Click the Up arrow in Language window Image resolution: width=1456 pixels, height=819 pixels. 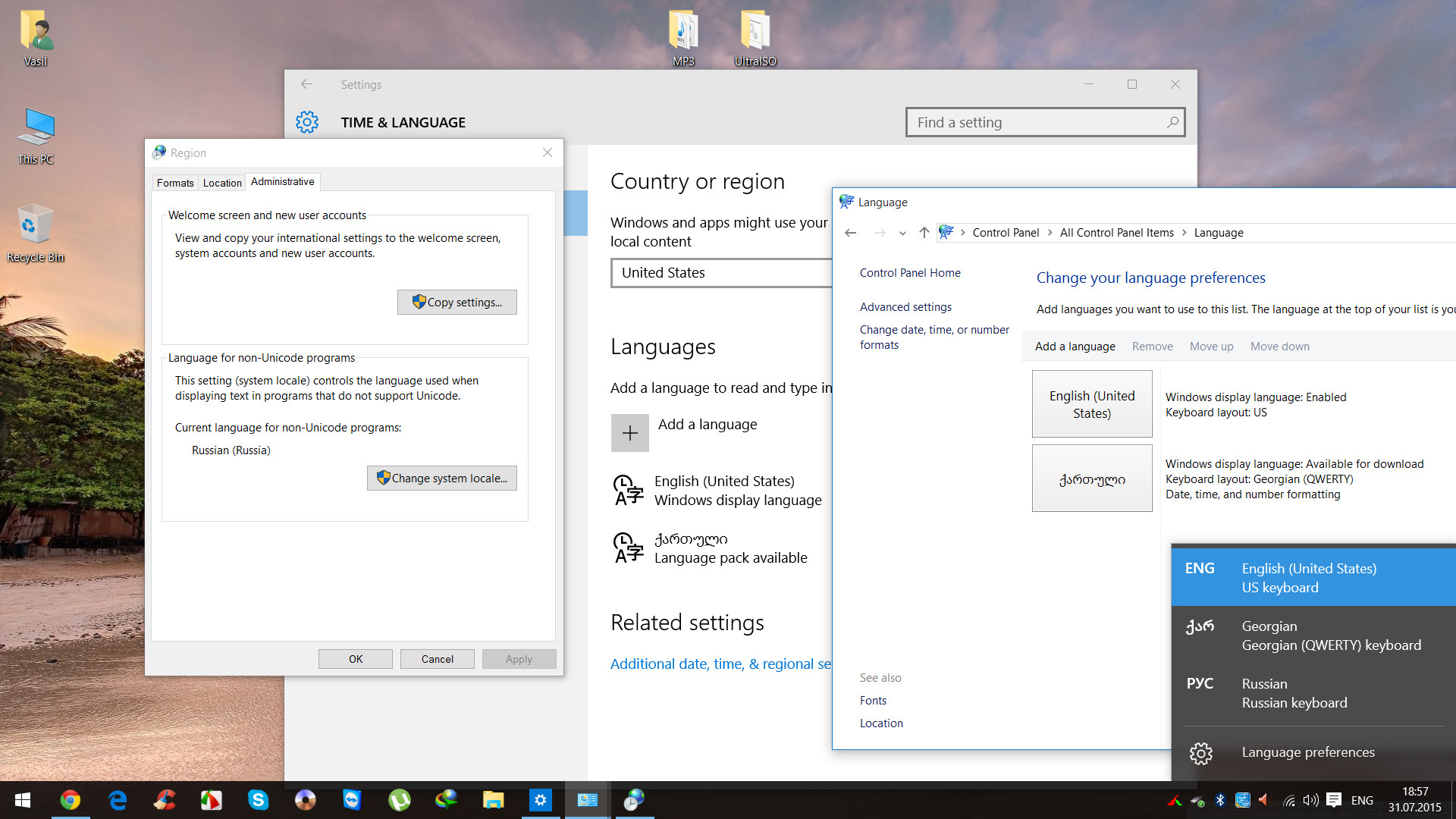coord(924,233)
